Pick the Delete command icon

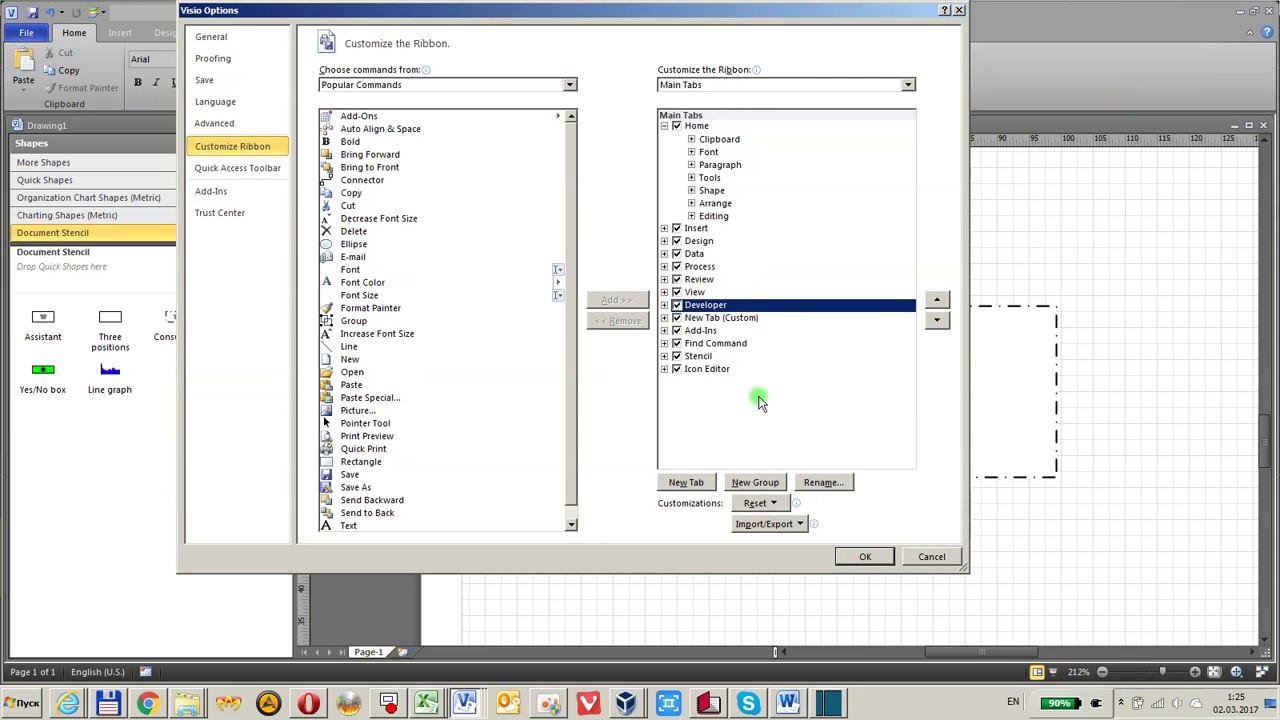[x=326, y=231]
